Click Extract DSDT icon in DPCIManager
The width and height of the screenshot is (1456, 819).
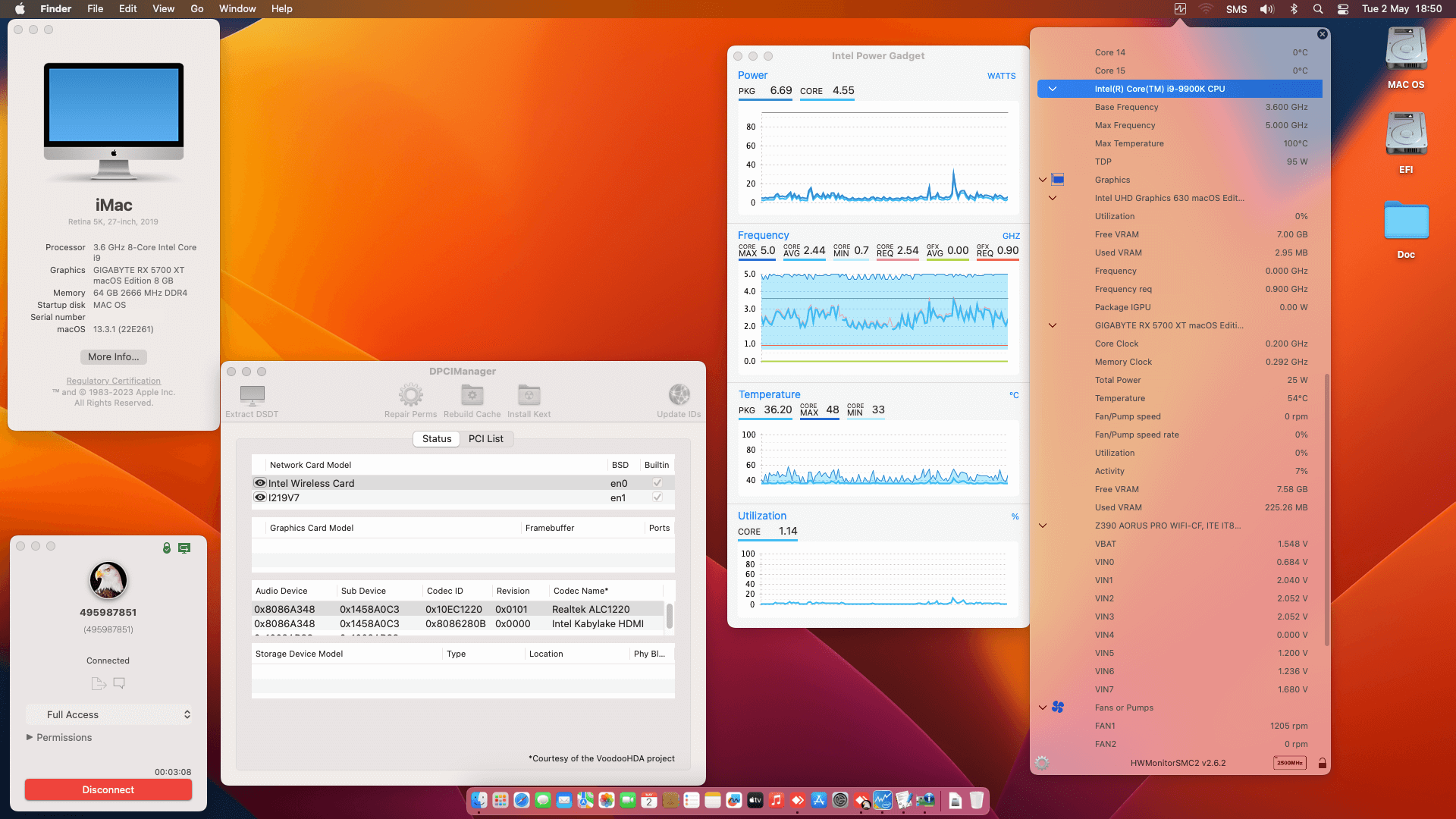pyautogui.click(x=252, y=394)
